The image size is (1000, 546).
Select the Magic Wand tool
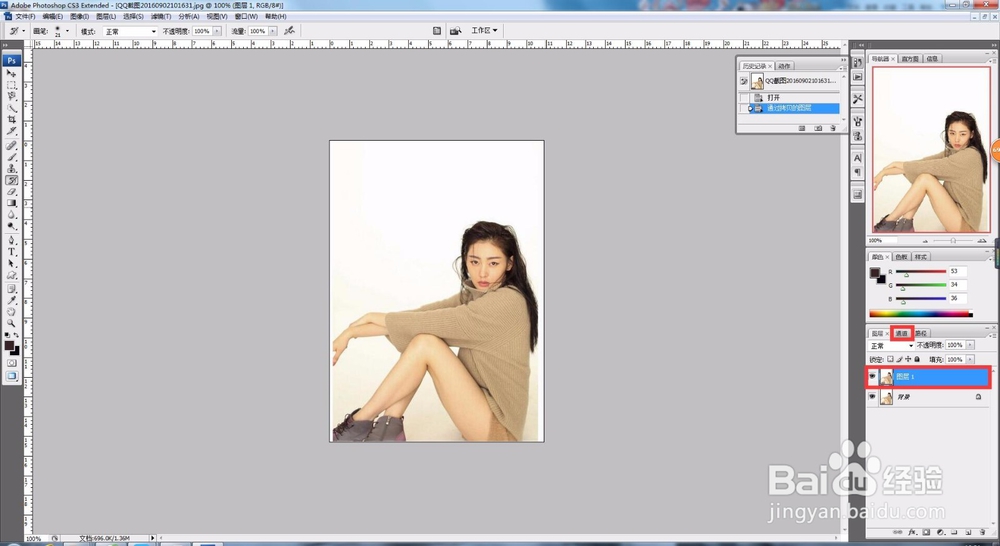[x=11, y=108]
